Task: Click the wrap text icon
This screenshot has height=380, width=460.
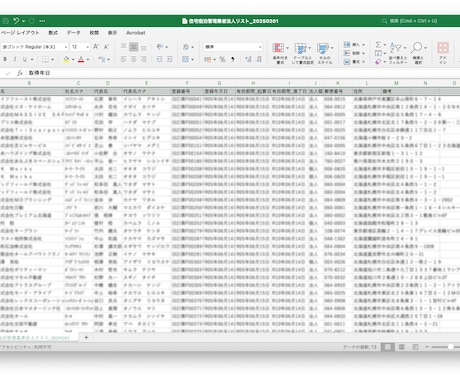Action: (186, 47)
